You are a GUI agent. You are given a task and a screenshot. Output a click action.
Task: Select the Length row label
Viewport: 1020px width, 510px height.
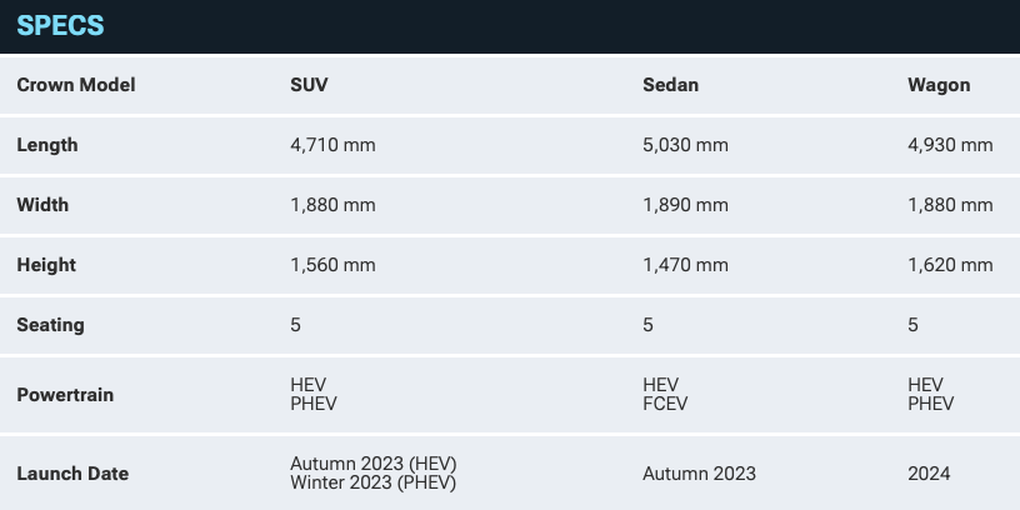(47, 145)
